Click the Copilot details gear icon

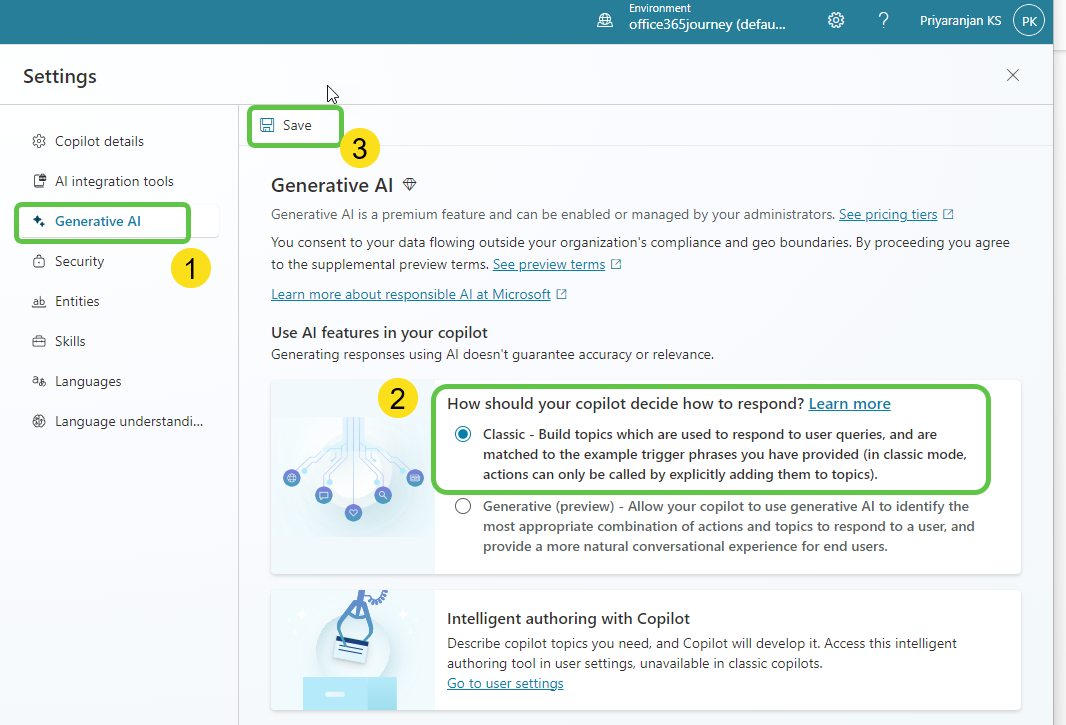(x=38, y=140)
